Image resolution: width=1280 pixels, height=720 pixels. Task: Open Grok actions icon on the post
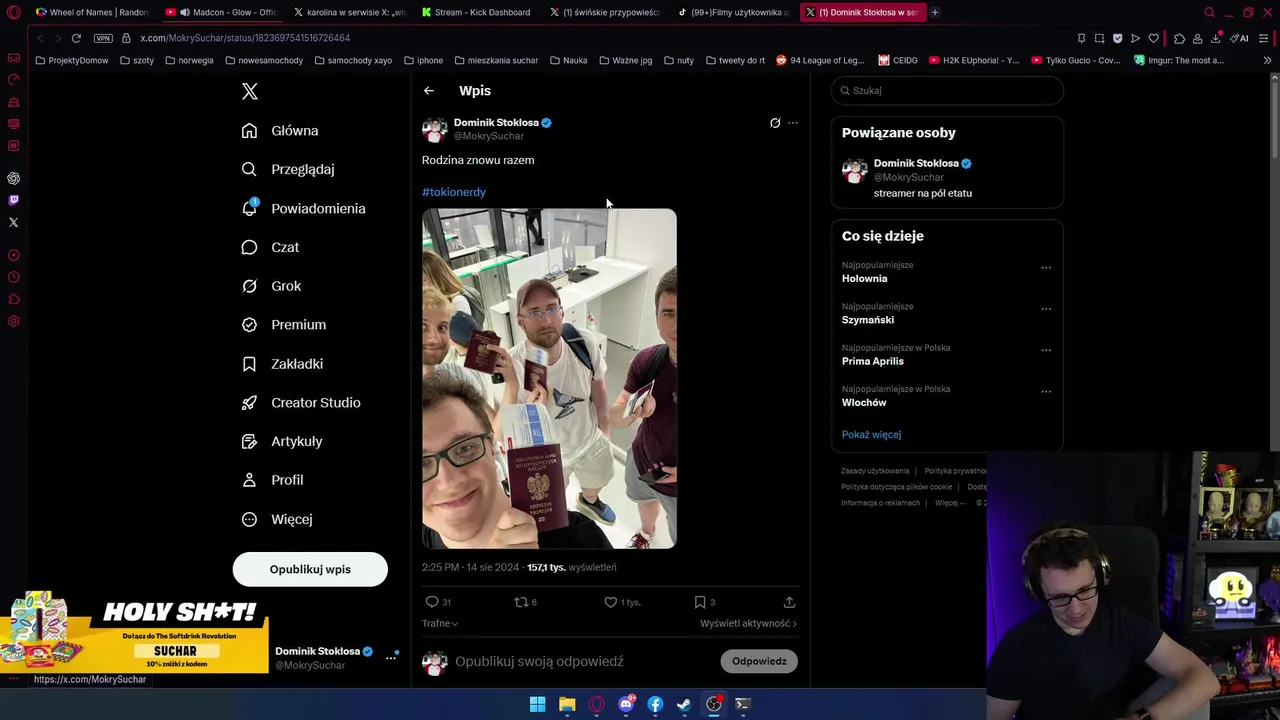[x=775, y=123]
